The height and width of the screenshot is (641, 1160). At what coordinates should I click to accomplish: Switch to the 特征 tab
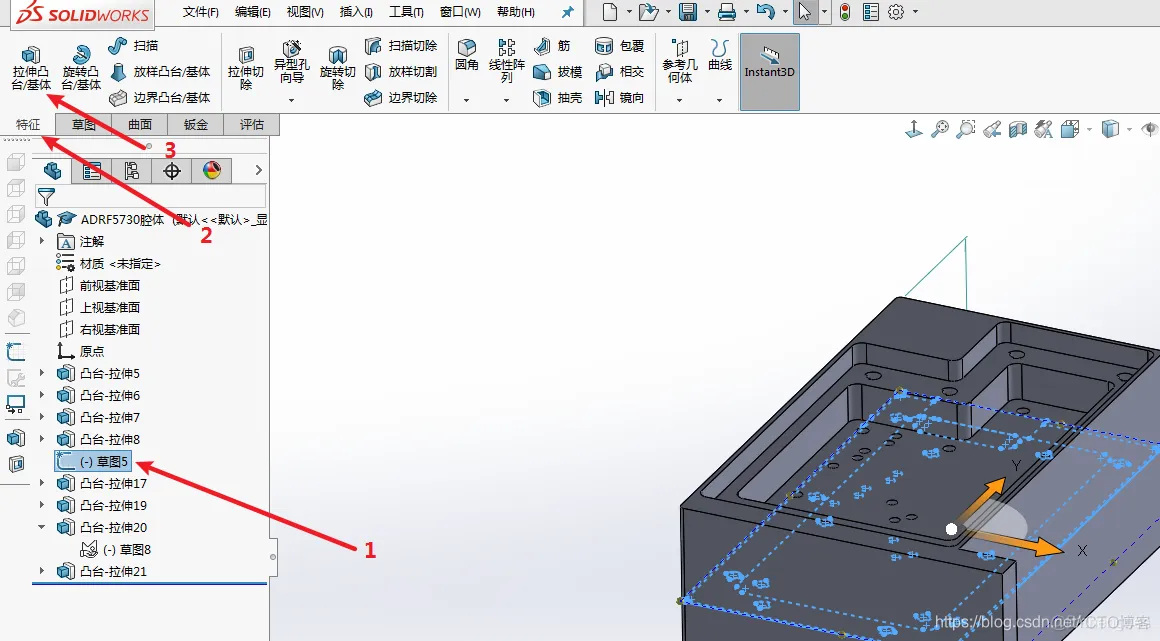pos(28,124)
